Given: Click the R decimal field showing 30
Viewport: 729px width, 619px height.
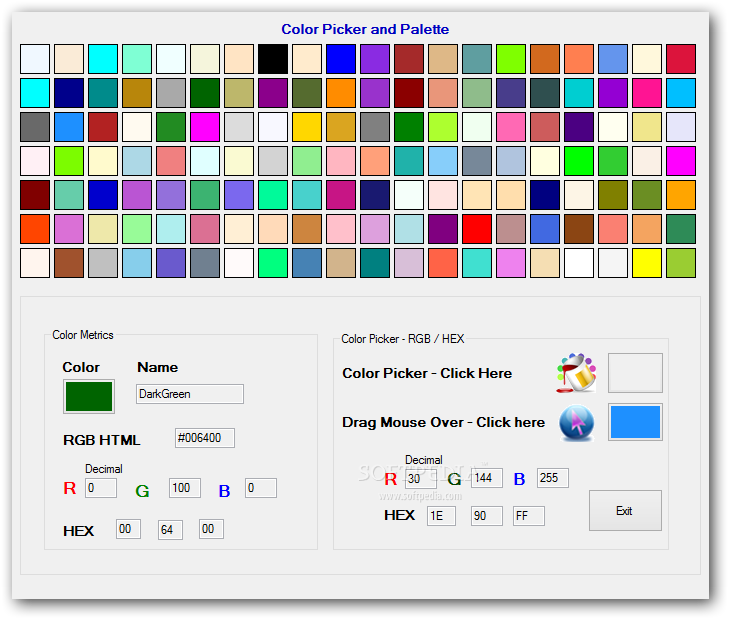Looking at the screenshot, I should (421, 478).
